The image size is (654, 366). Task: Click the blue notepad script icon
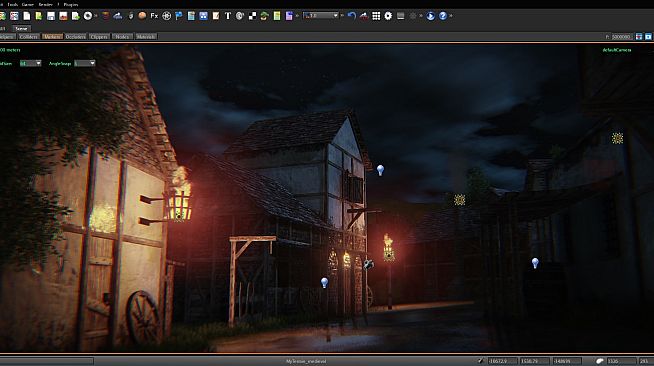pos(191,16)
